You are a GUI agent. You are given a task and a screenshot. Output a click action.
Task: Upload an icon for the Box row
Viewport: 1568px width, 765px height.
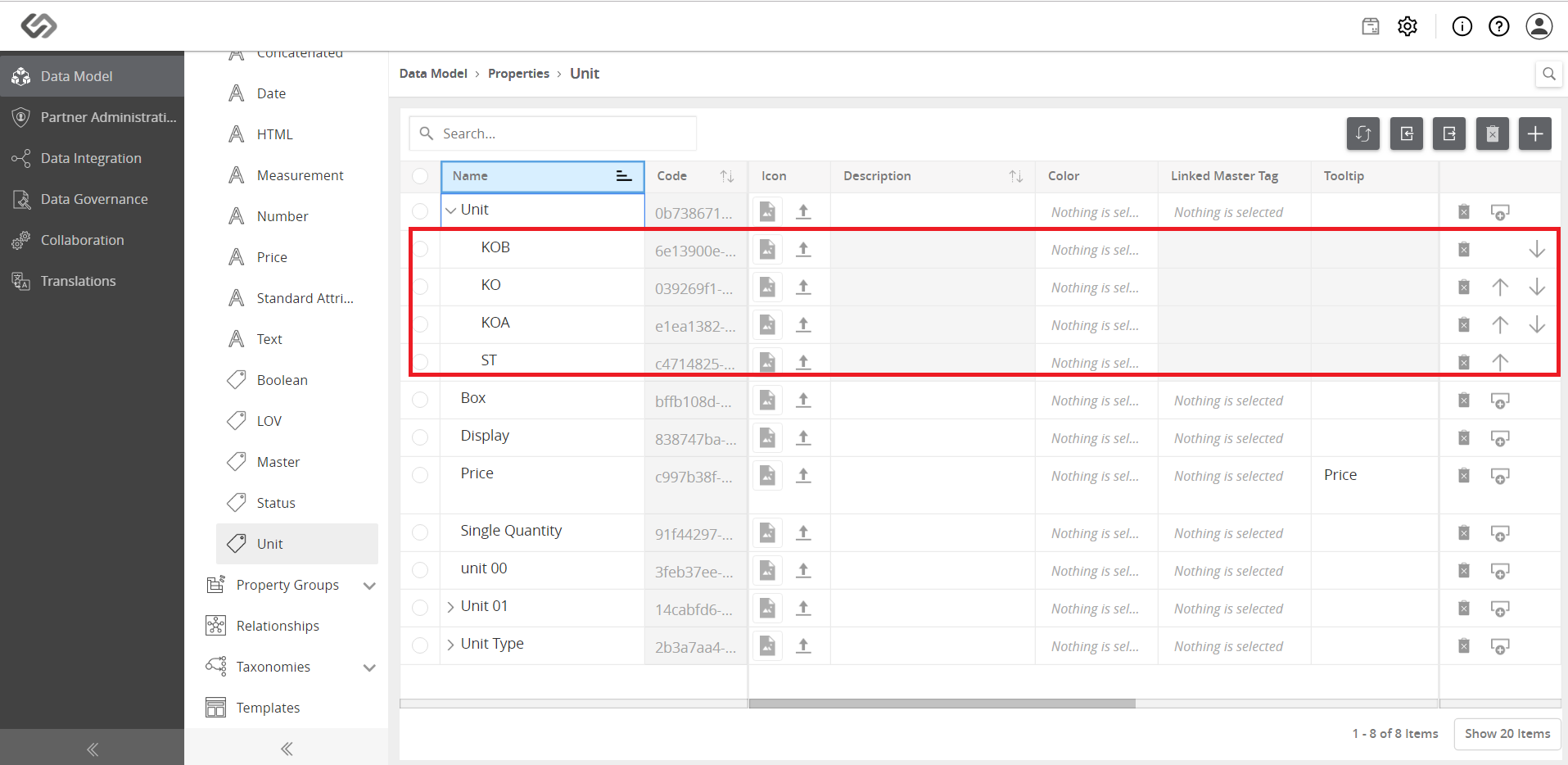coord(803,400)
